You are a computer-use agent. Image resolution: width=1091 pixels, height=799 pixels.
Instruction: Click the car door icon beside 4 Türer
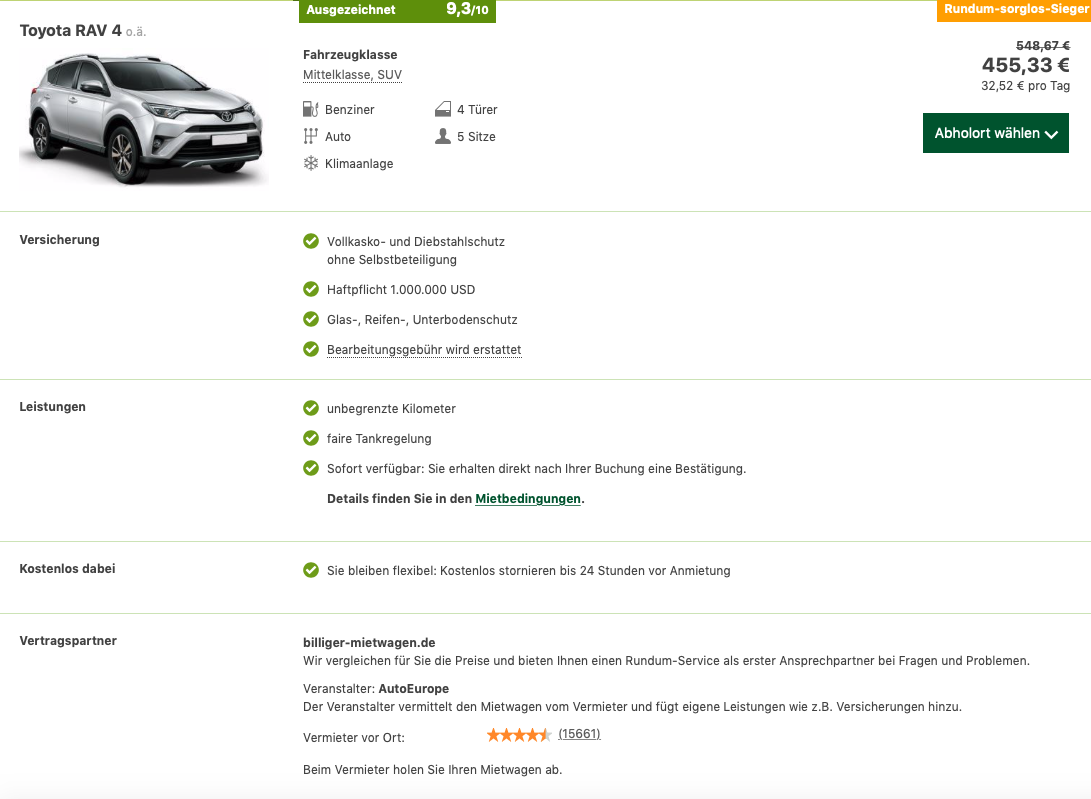pyautogui.click(x=443, y=109)
